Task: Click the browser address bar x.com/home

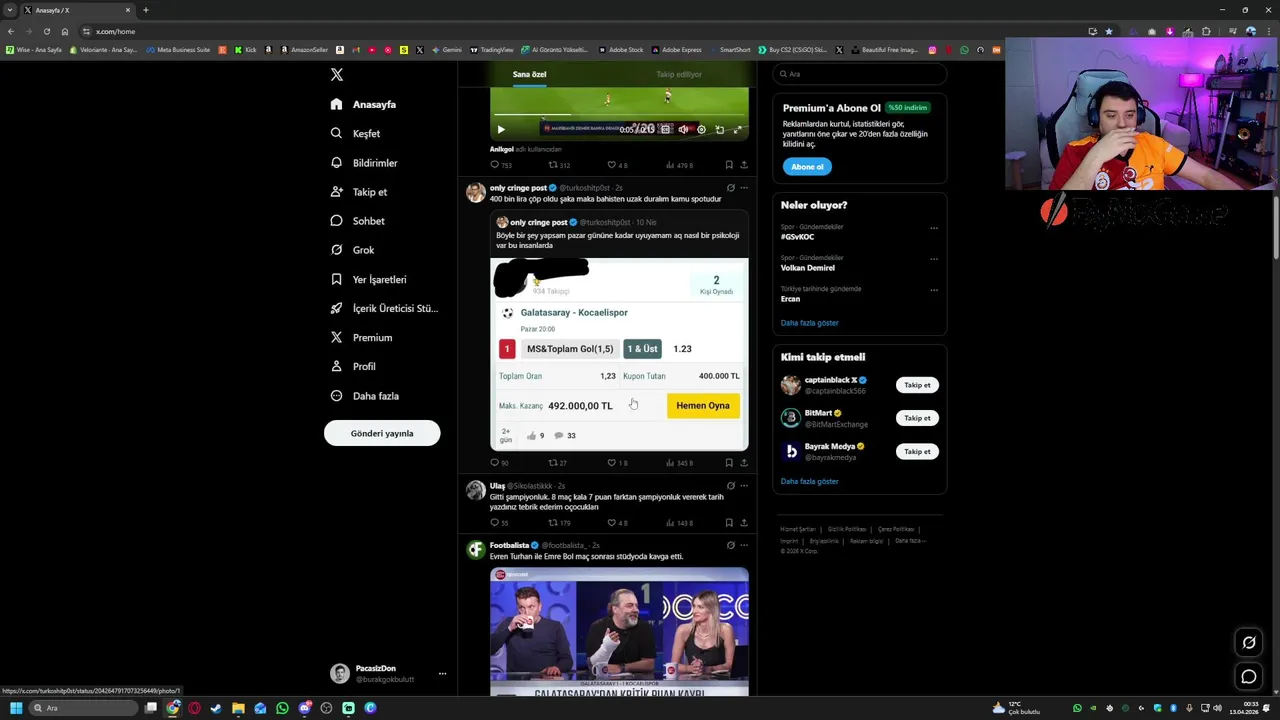Action: (580, 31)
